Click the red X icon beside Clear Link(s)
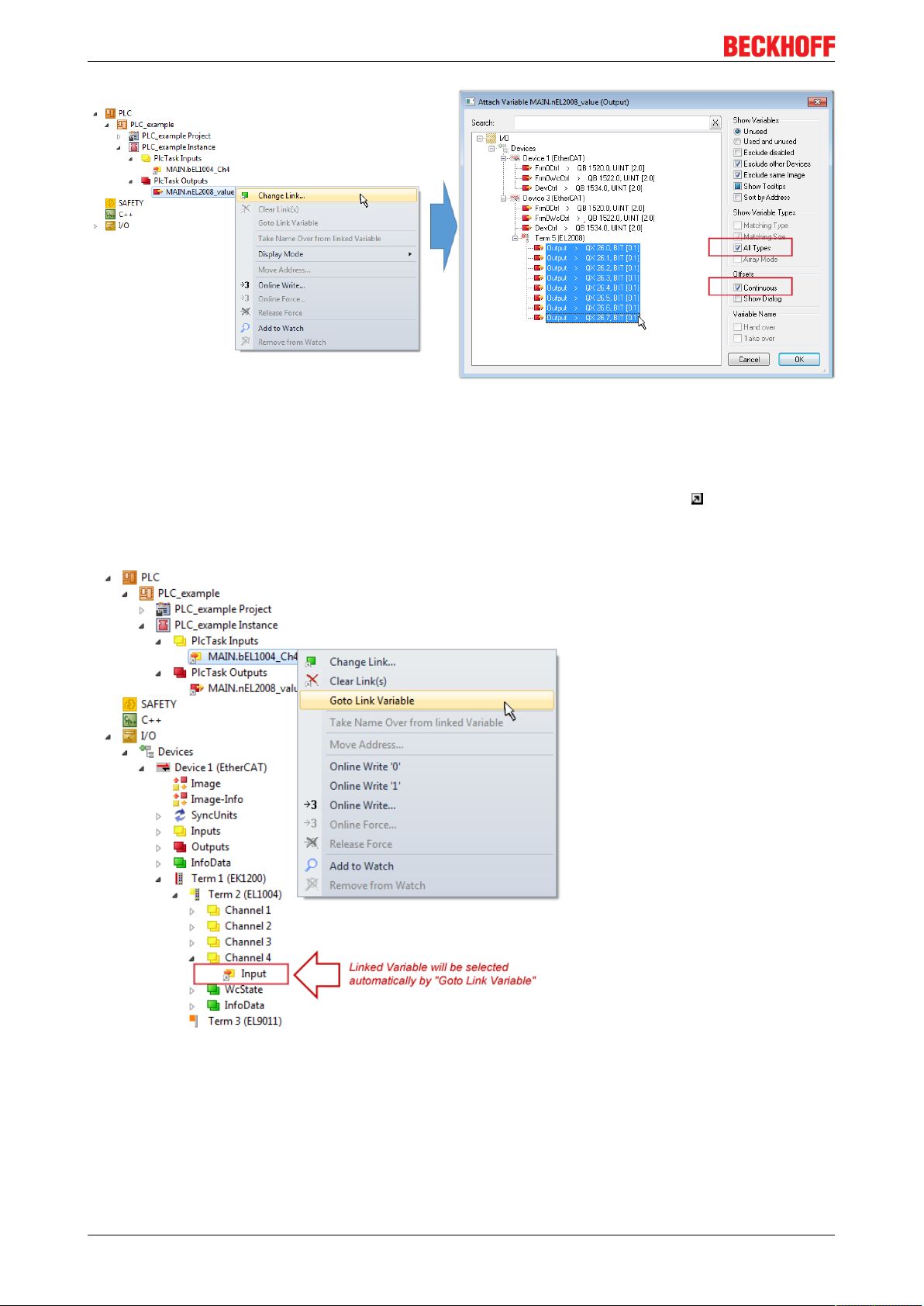The width and height of the screenshot is (924, 1306). (312, 681)
